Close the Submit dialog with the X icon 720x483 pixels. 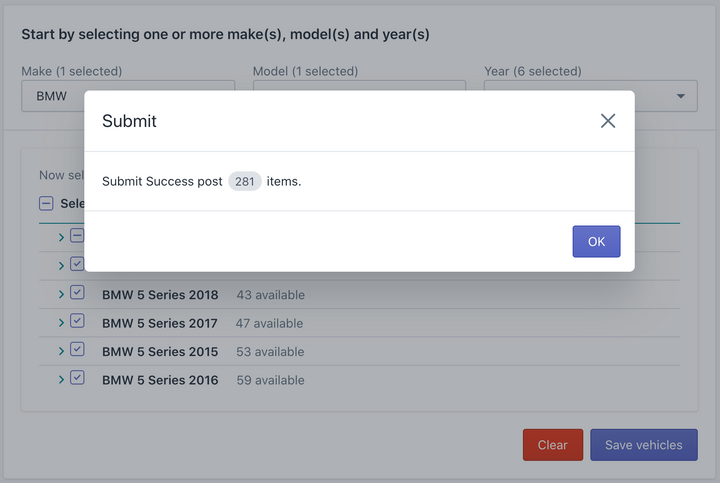point(608,121)
